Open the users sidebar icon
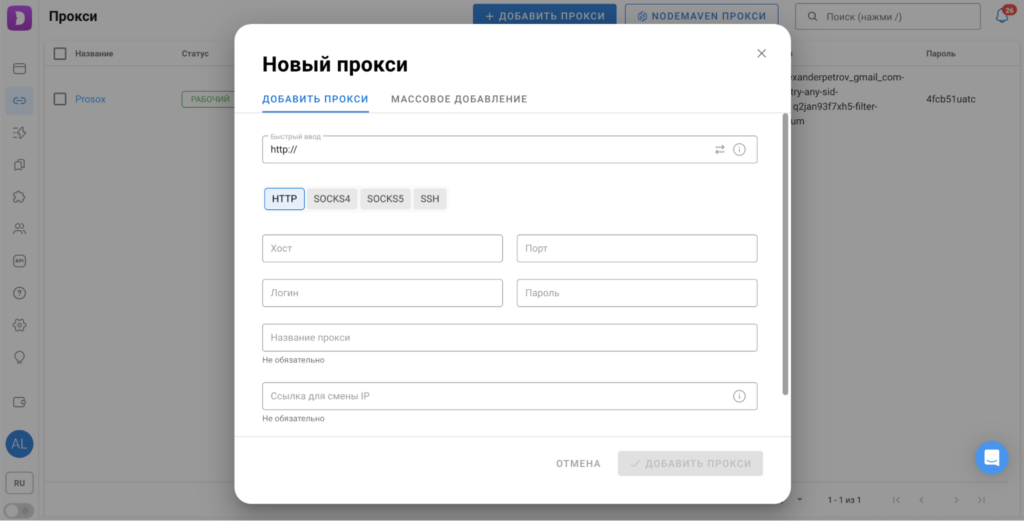Viewport: 1024px width, 521px height. pyautogui.click(x=20, y=229)
